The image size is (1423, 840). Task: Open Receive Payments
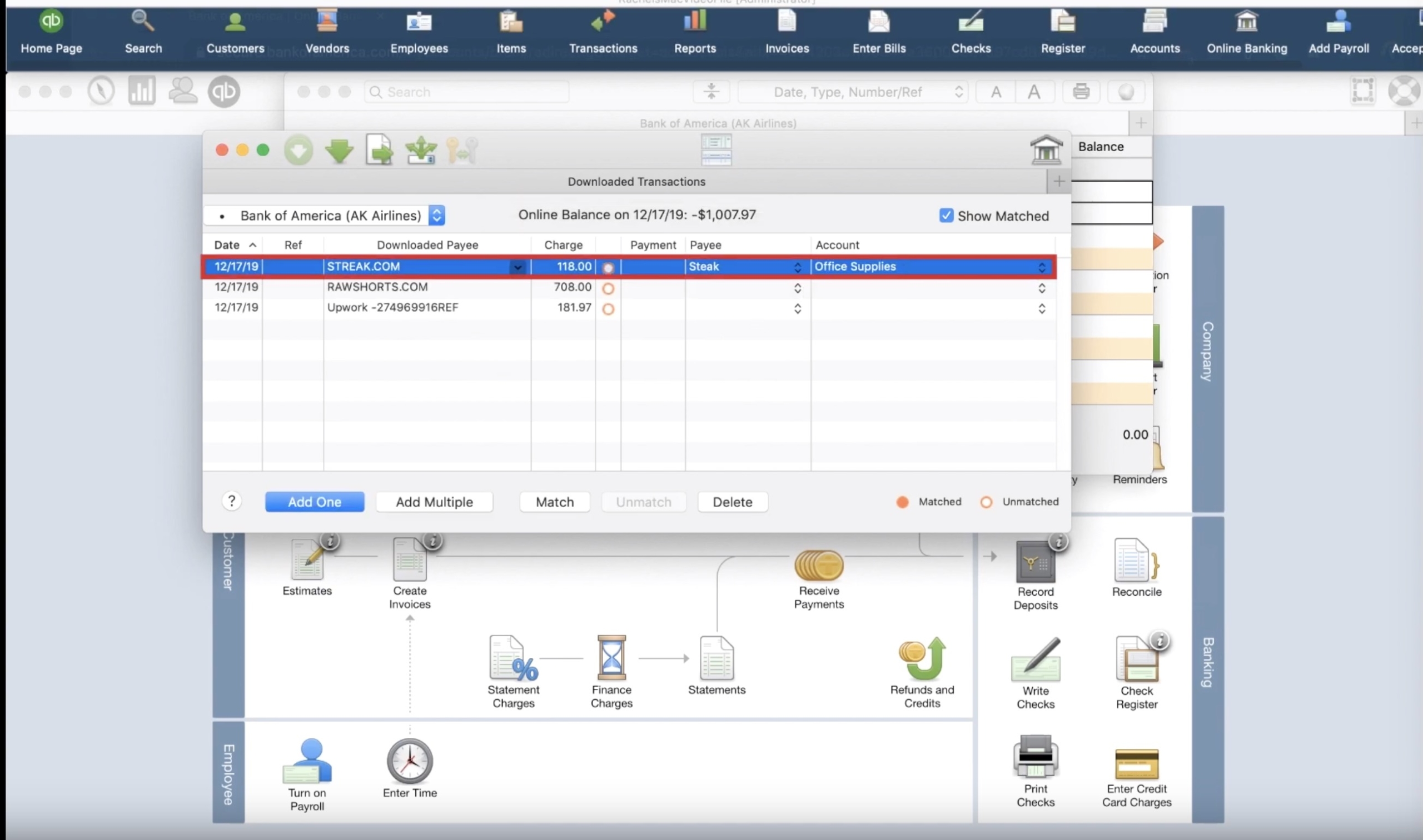[x=819, y=579]
